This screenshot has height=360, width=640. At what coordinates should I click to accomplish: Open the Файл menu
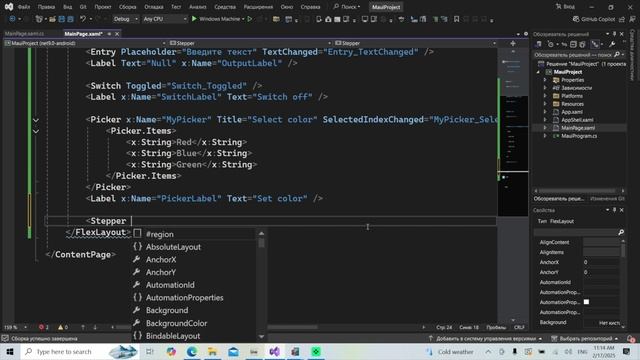tap(24, 7)
